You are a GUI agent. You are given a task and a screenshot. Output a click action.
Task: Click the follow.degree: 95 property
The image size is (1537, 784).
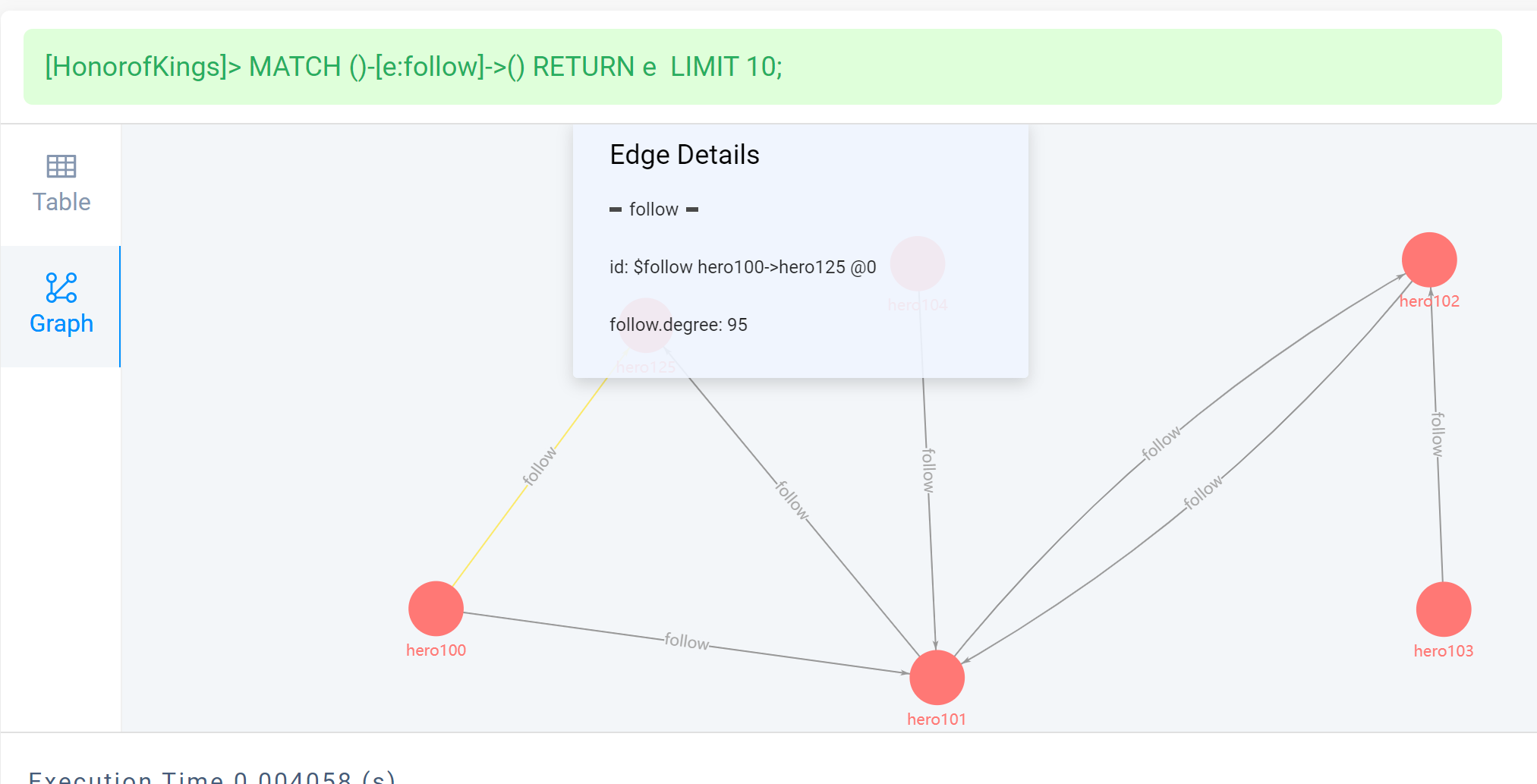(x=679, y=325)
